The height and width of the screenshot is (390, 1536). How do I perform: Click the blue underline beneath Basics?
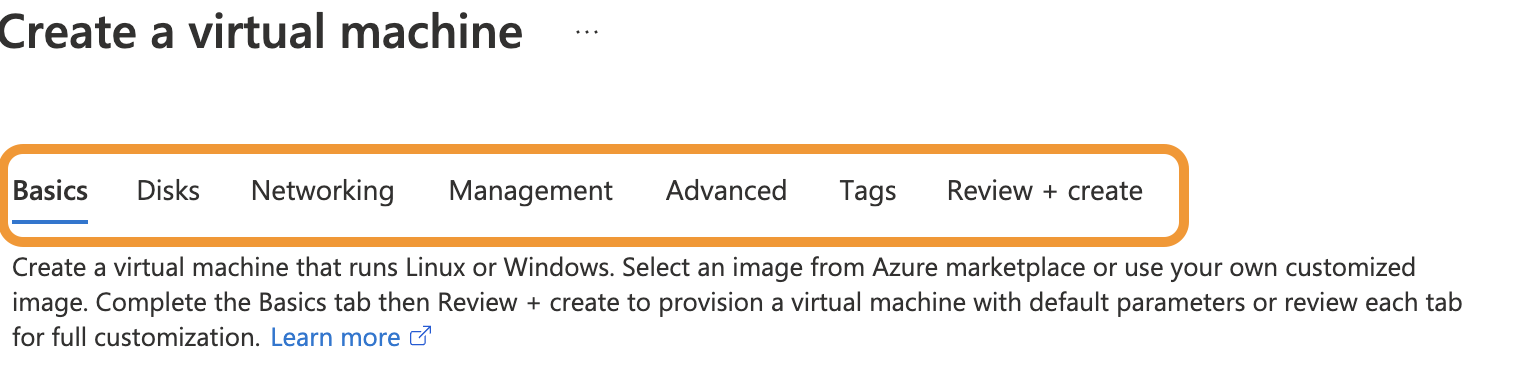click(x=50, y=221)
